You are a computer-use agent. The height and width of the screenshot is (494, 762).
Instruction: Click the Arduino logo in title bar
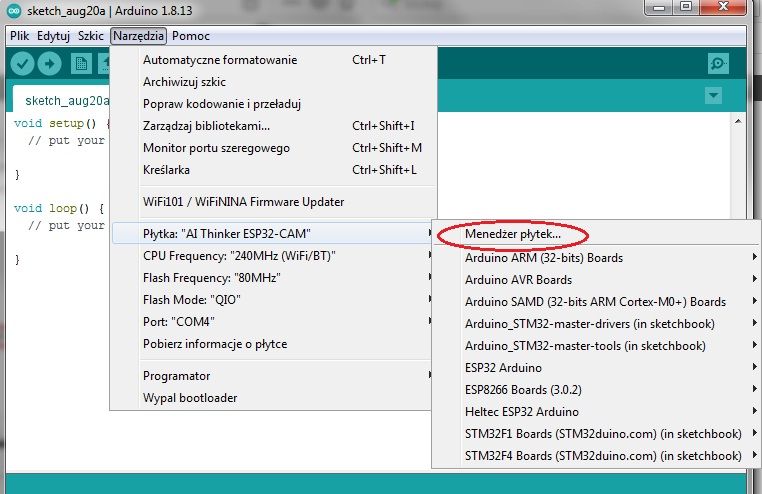14,11
